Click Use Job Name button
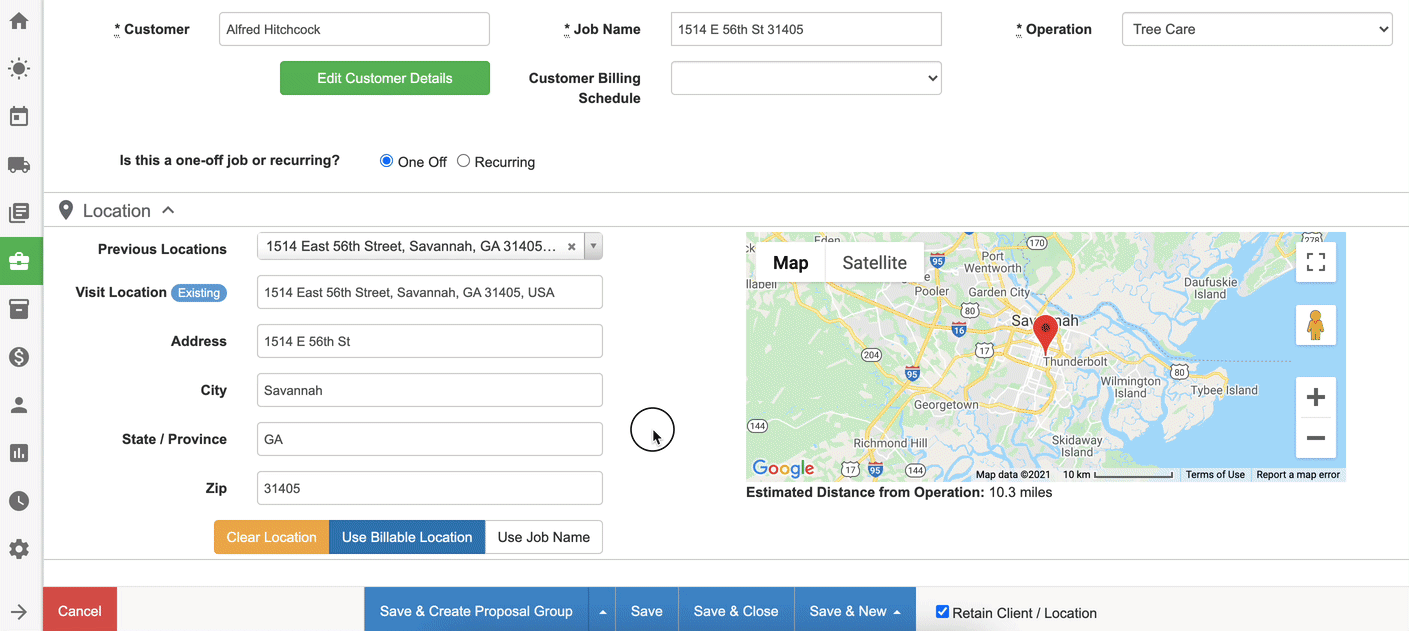The image size is (1409, 631). tap(544, 537)
